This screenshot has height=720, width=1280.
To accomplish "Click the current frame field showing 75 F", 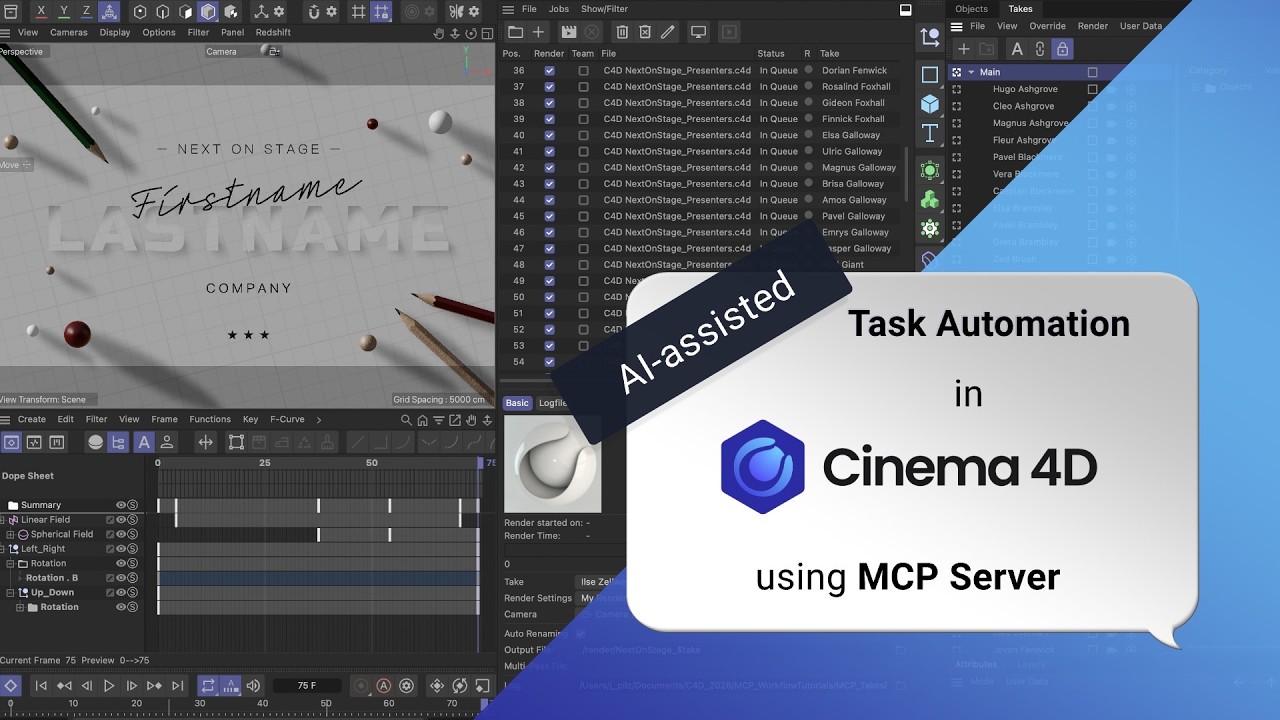I will 308,686.
